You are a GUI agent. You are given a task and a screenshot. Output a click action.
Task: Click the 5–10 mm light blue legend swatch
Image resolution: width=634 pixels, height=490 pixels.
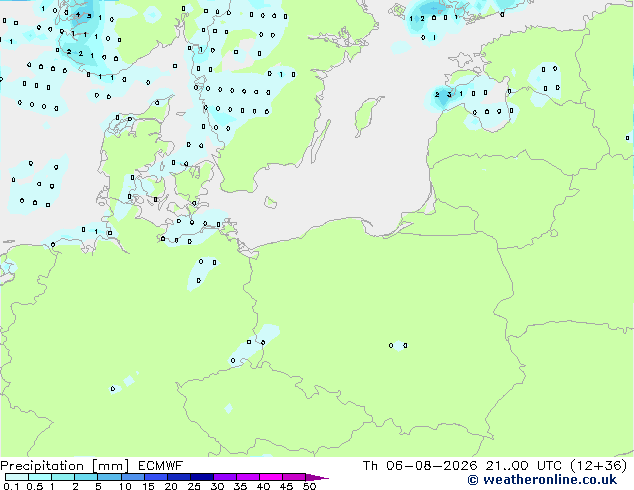coord(109,477)
